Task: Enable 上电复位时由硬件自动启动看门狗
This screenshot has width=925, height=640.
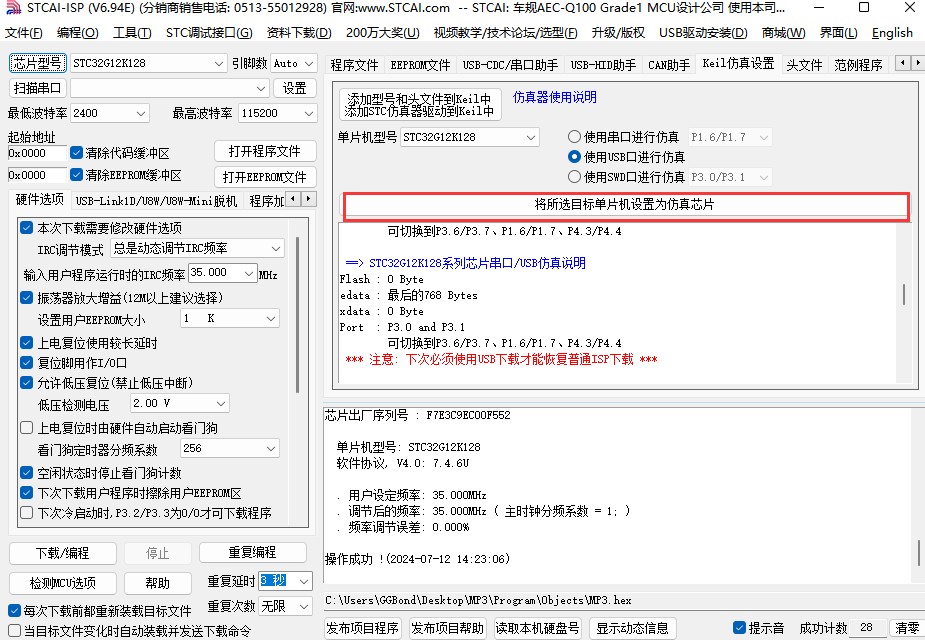Action: pos(27,428)
